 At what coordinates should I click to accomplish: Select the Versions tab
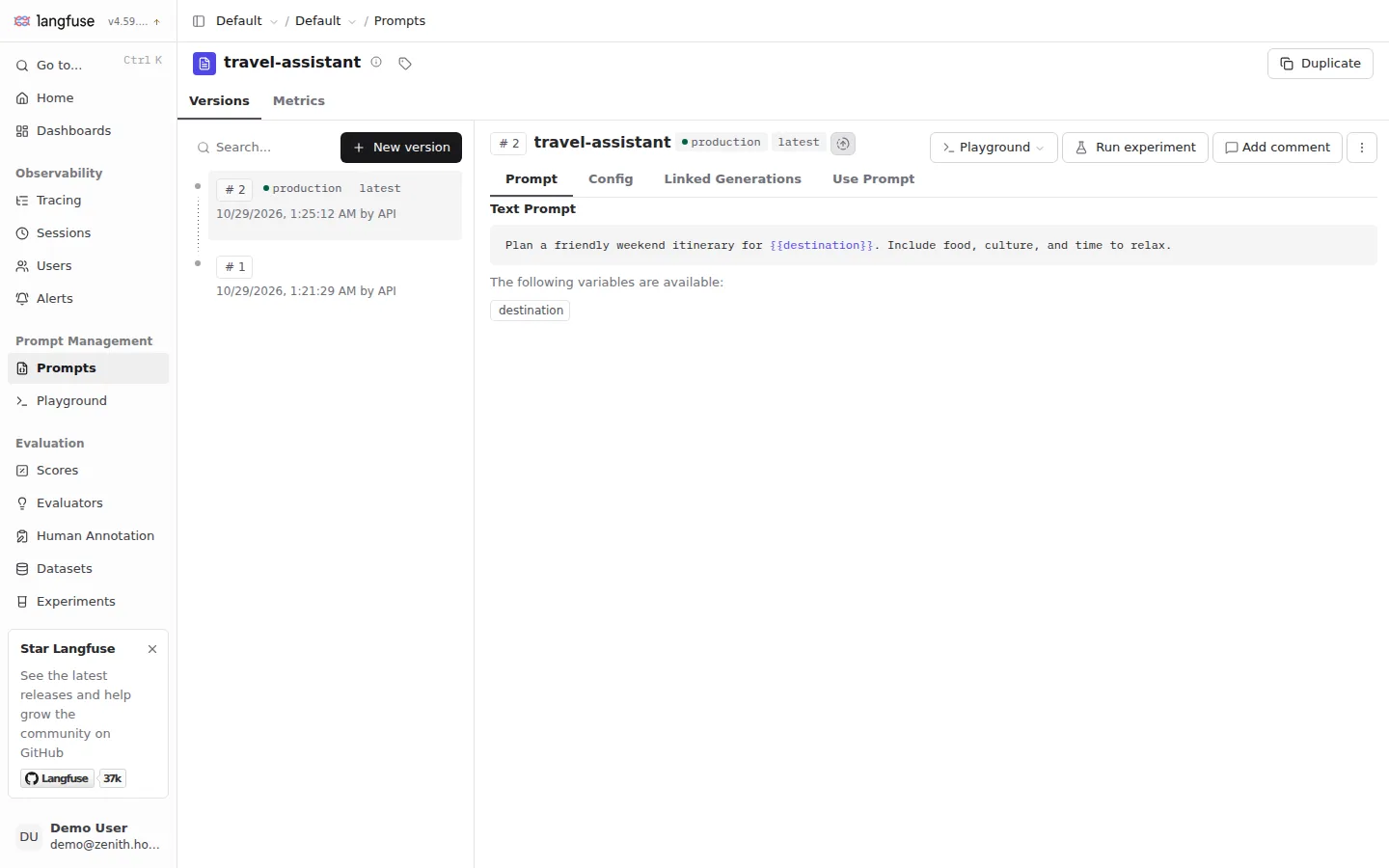(x=219, y=101)
